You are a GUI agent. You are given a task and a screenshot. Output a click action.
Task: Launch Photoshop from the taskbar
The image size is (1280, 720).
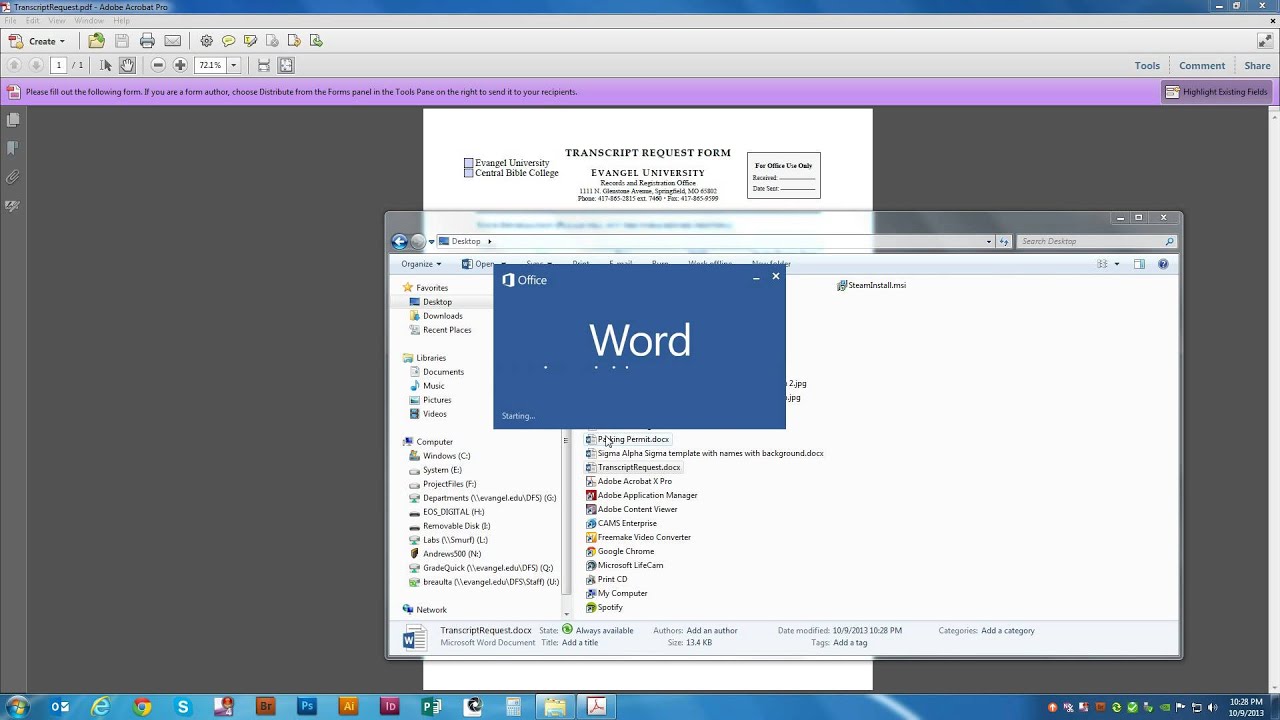tap(307, 706)
